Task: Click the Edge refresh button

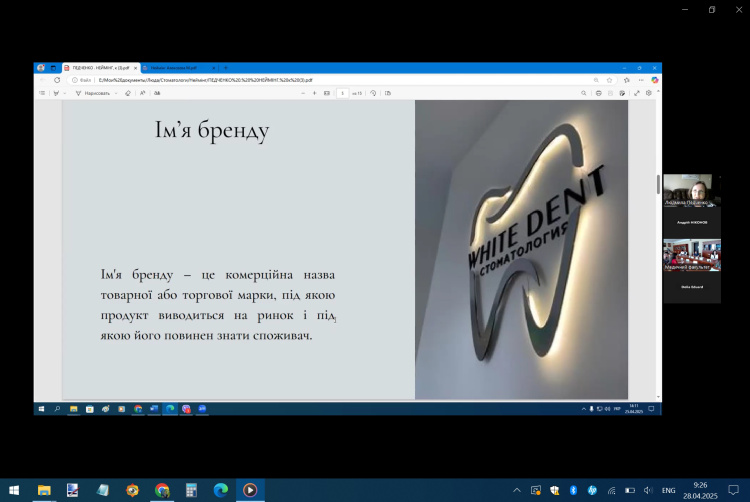Action: pyautogui.click(x=57, y=80)
